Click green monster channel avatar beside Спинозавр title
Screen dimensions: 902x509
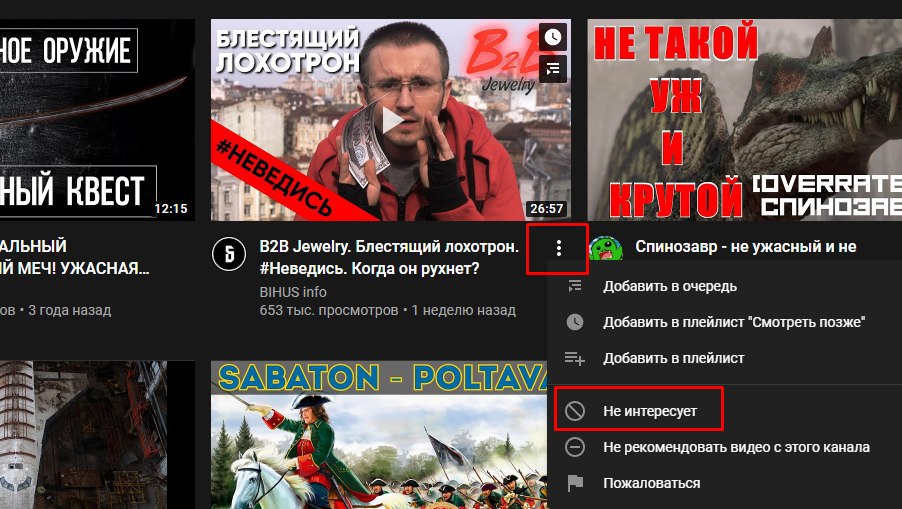click(606, 250)
